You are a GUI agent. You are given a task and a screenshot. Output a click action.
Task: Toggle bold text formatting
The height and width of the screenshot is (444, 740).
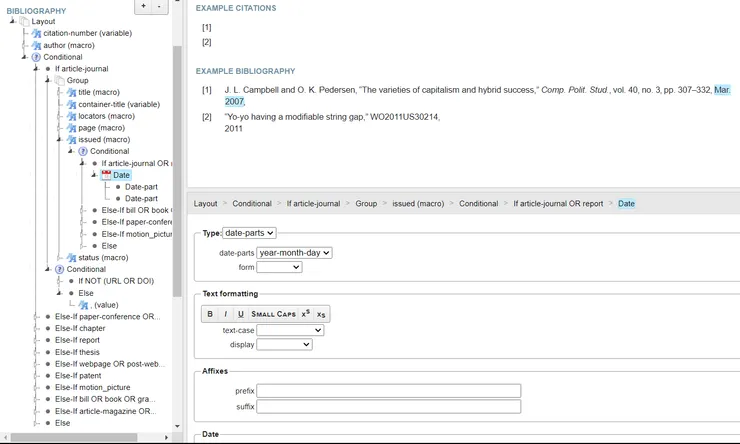tap(210, 314)
